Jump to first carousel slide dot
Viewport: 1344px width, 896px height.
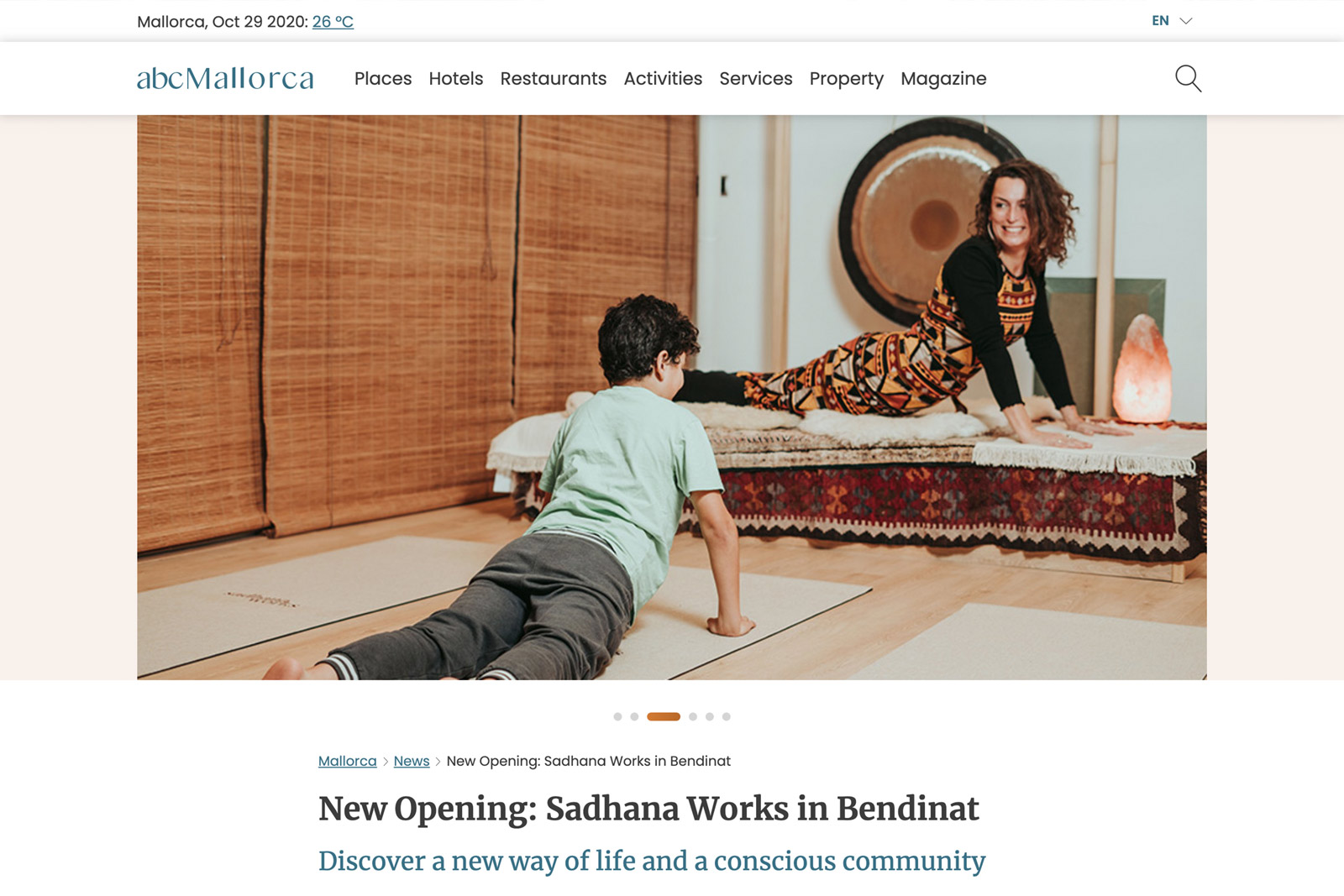pyautogui.click(x=617, y=716)
